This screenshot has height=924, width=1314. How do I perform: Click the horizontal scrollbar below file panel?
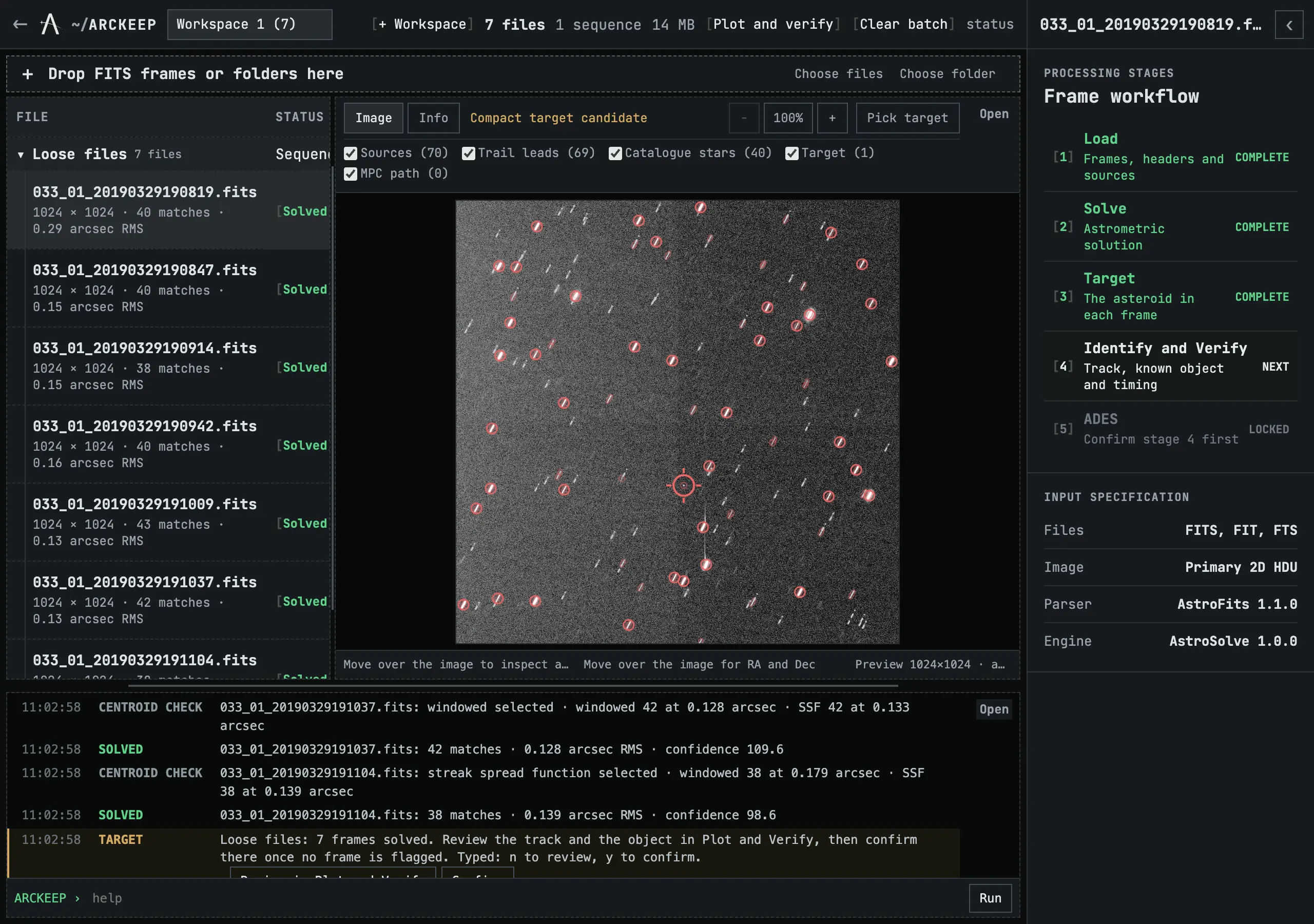click(x=513, y=685)
